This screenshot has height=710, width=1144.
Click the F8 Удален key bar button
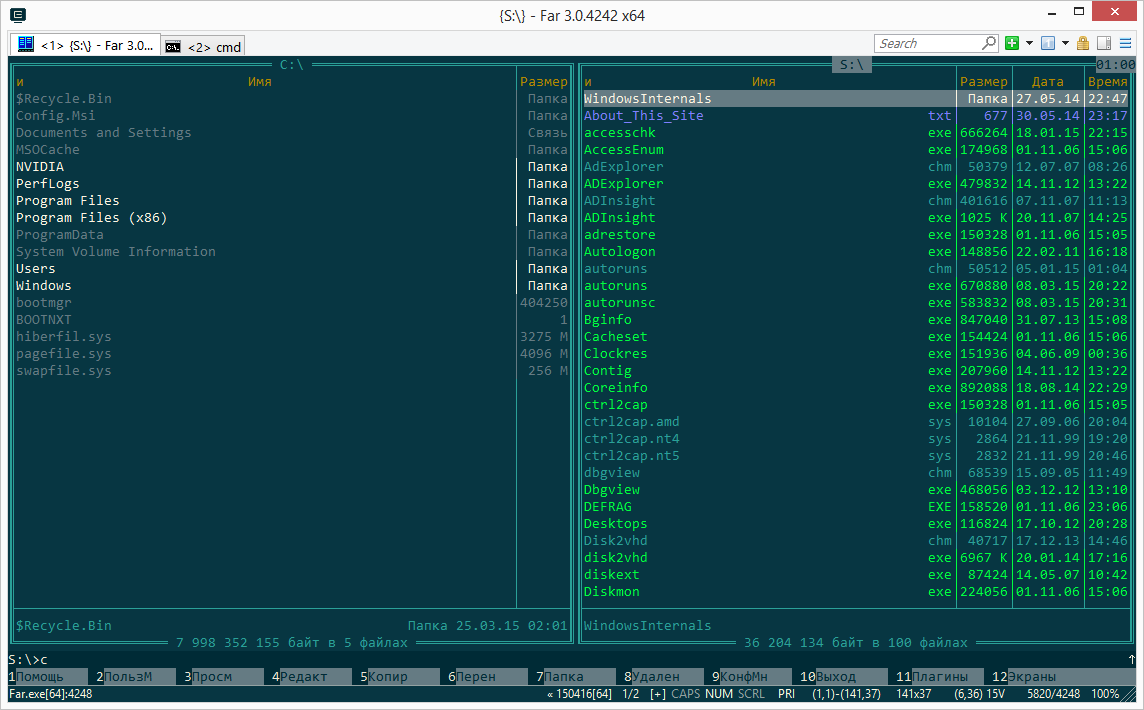tap(663, 676)
